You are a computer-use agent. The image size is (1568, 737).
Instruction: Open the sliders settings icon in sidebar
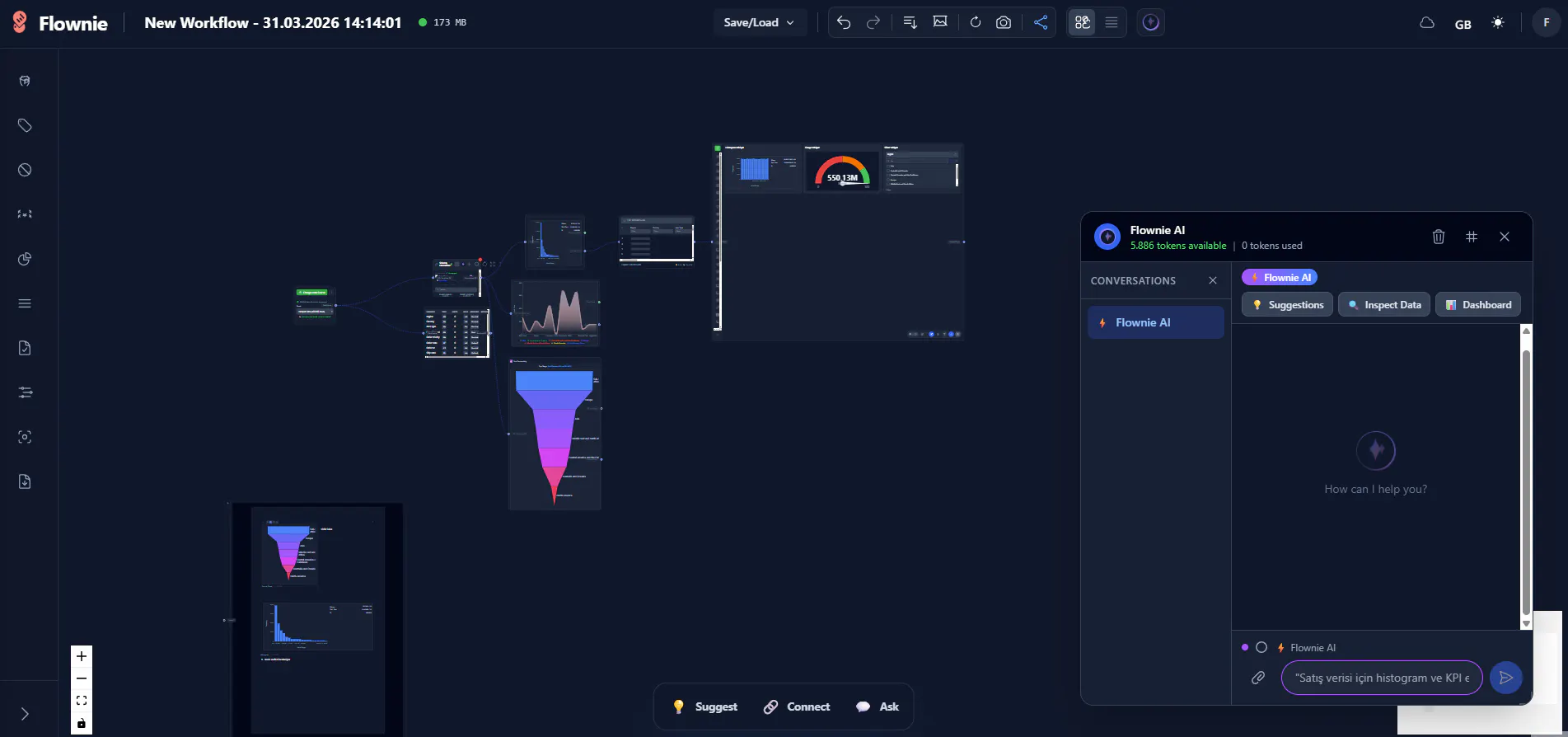(x=25, y=392)
